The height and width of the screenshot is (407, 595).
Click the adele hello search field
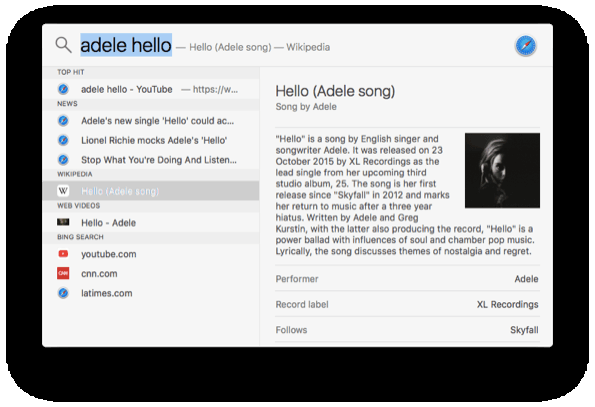click(126, 45)
